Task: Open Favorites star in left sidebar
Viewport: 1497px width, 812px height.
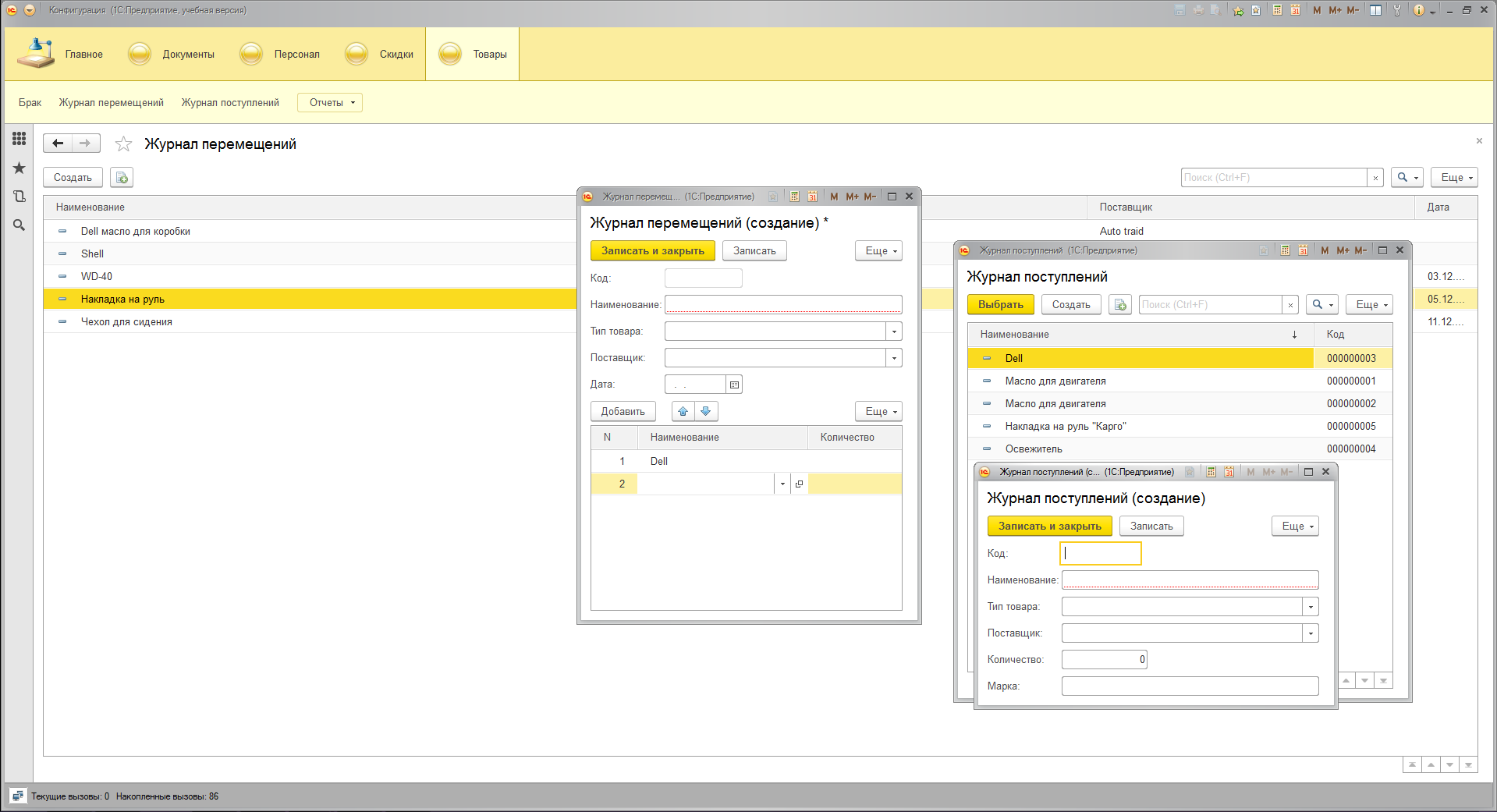Action: pos(20,168)
